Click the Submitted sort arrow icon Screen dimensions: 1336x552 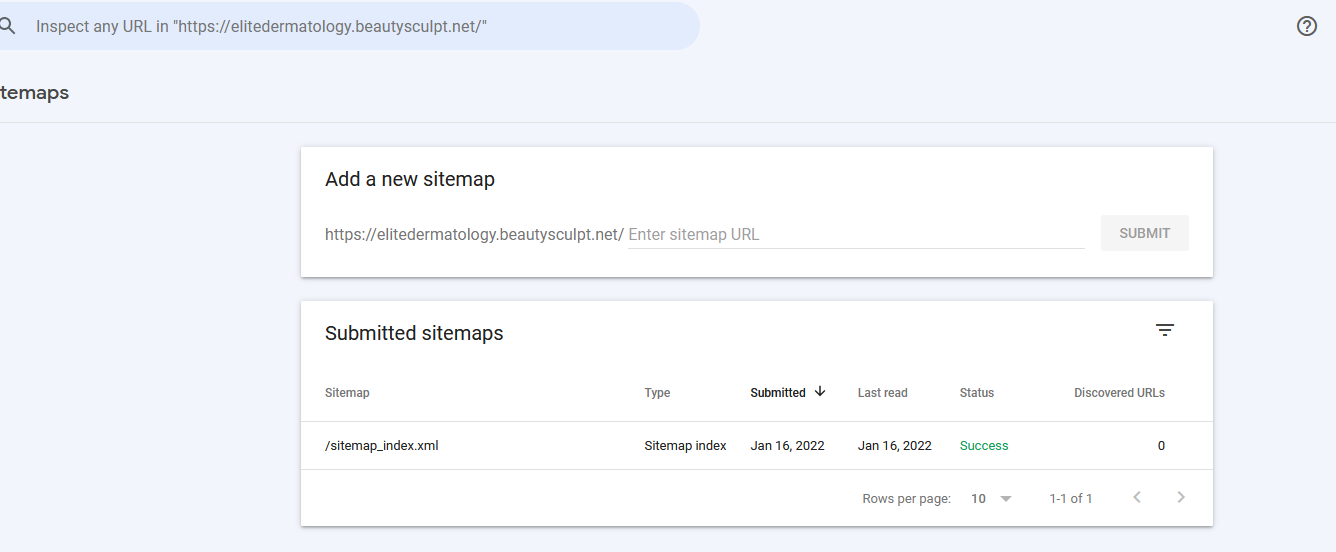click(820, 392)
